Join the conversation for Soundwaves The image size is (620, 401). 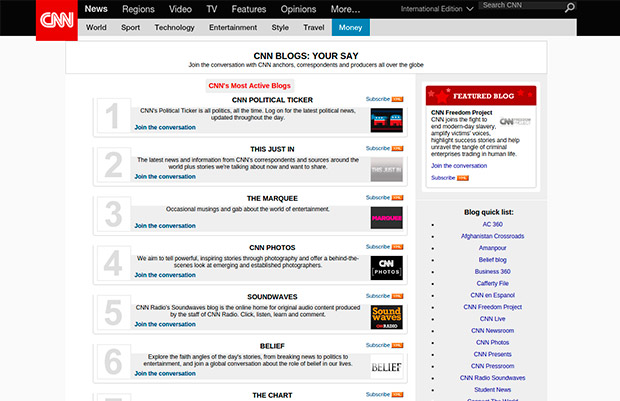click(165, 324)
